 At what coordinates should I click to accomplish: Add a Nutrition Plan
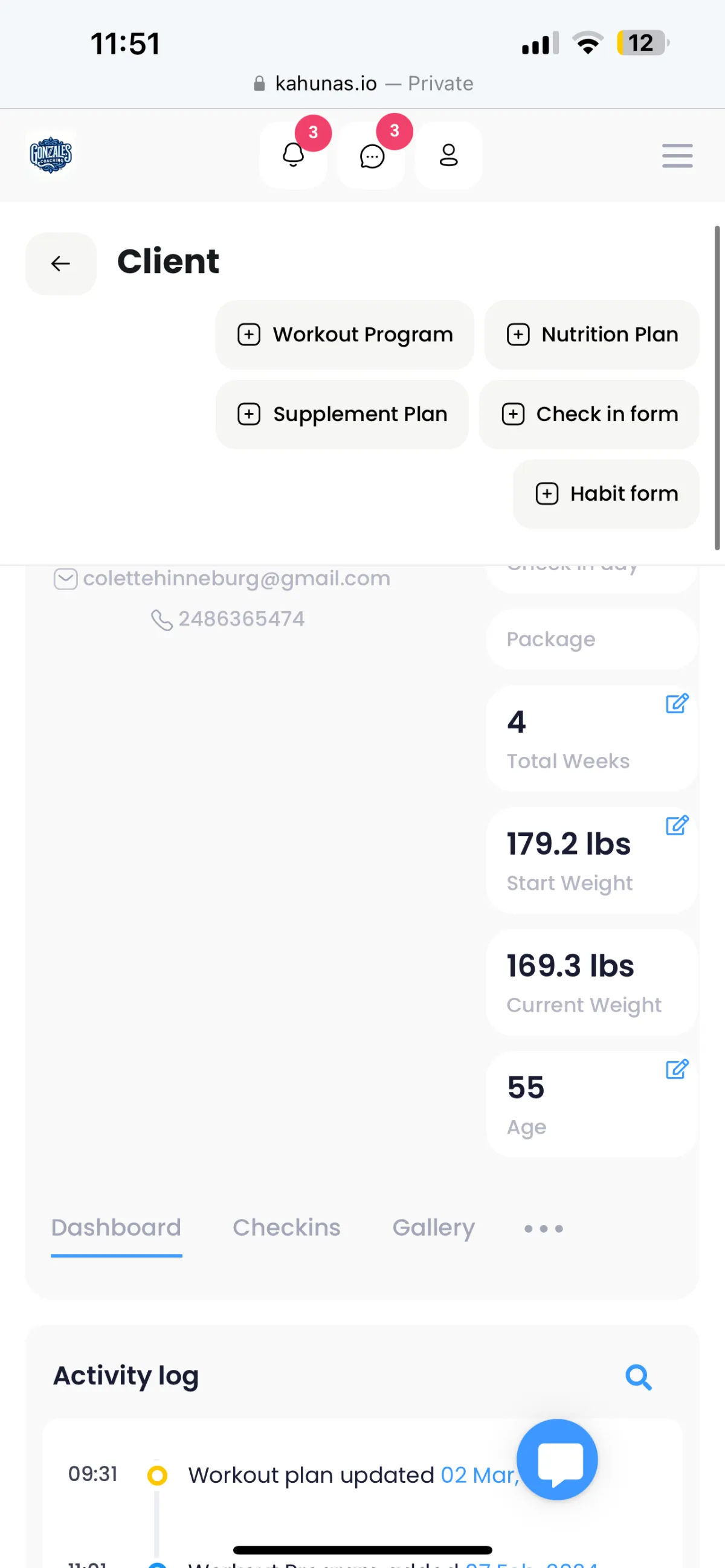(x=591, y=334)
